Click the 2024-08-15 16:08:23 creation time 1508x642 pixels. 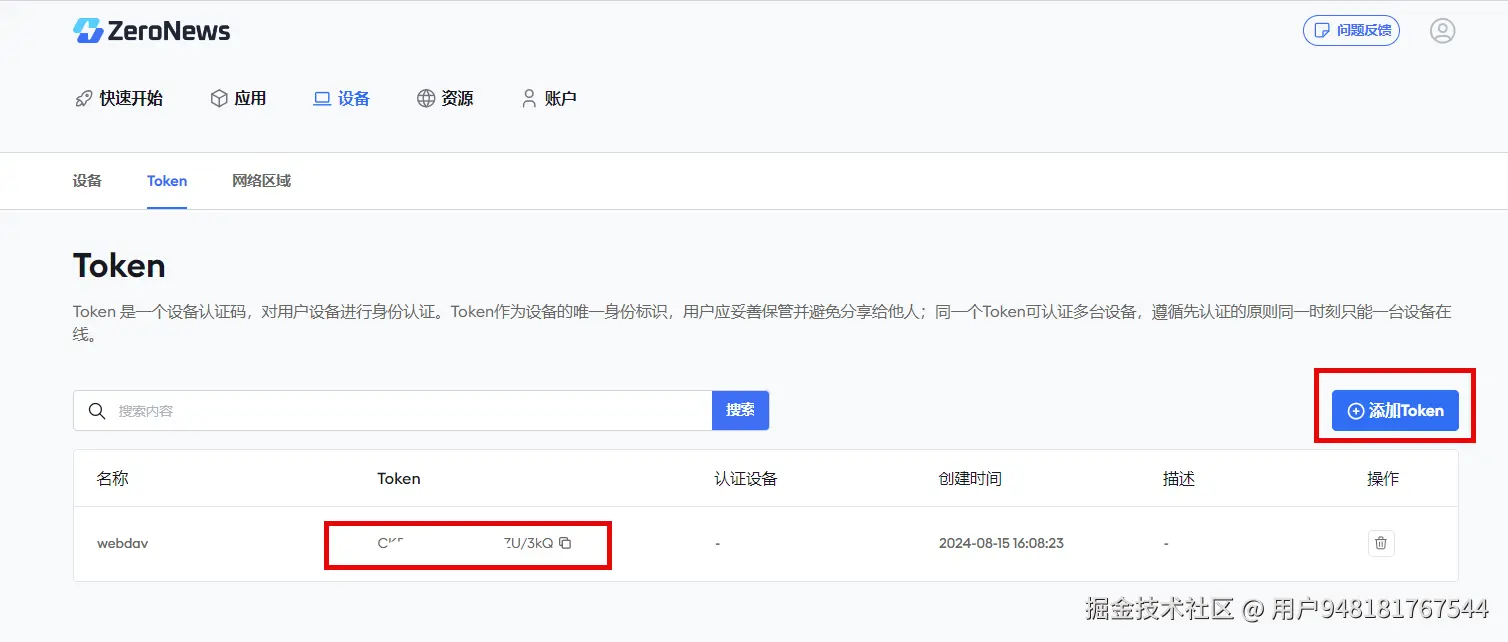coord(1001,543)
